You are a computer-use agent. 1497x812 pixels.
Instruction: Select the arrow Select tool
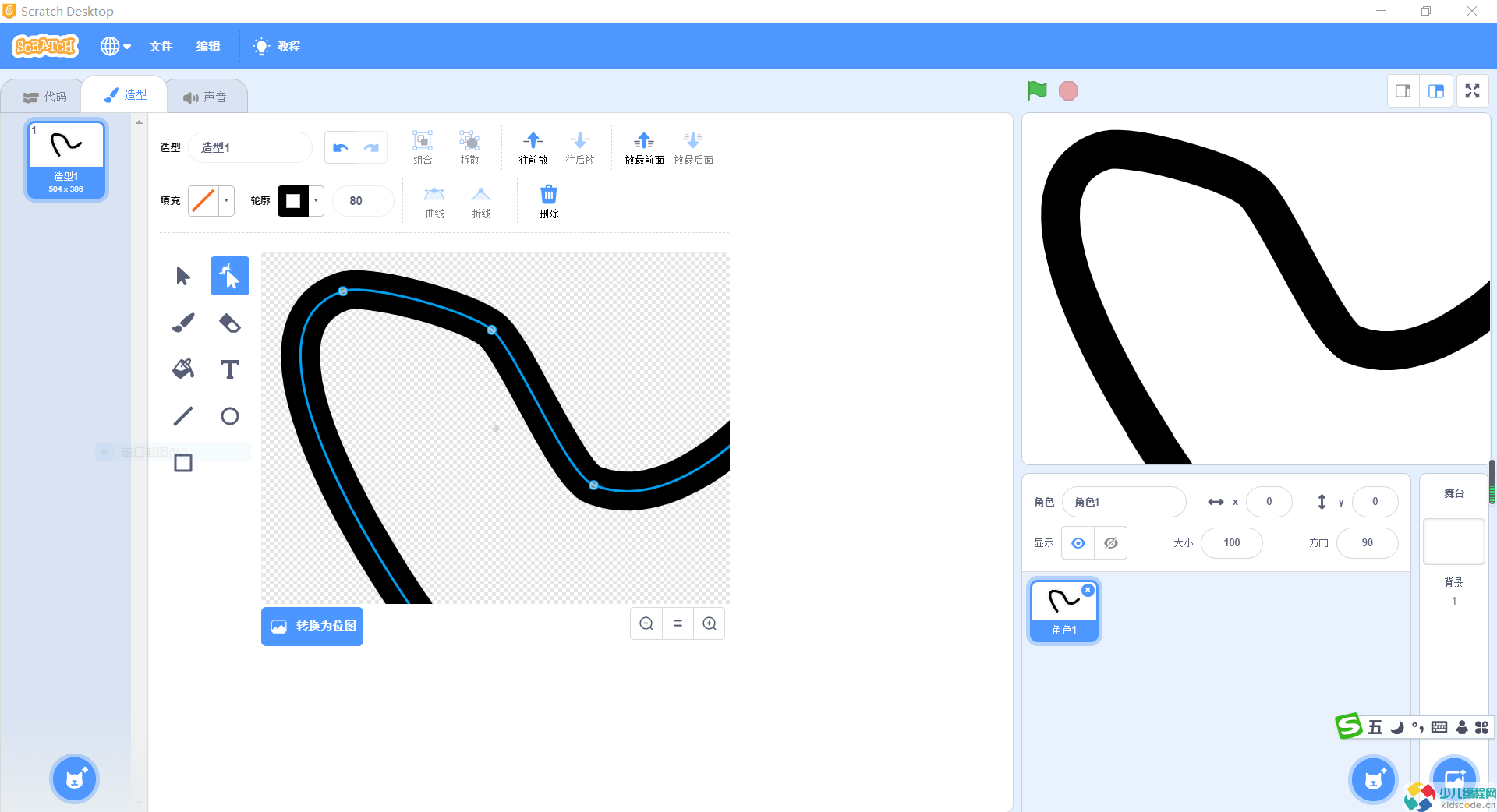click(183, 276)
